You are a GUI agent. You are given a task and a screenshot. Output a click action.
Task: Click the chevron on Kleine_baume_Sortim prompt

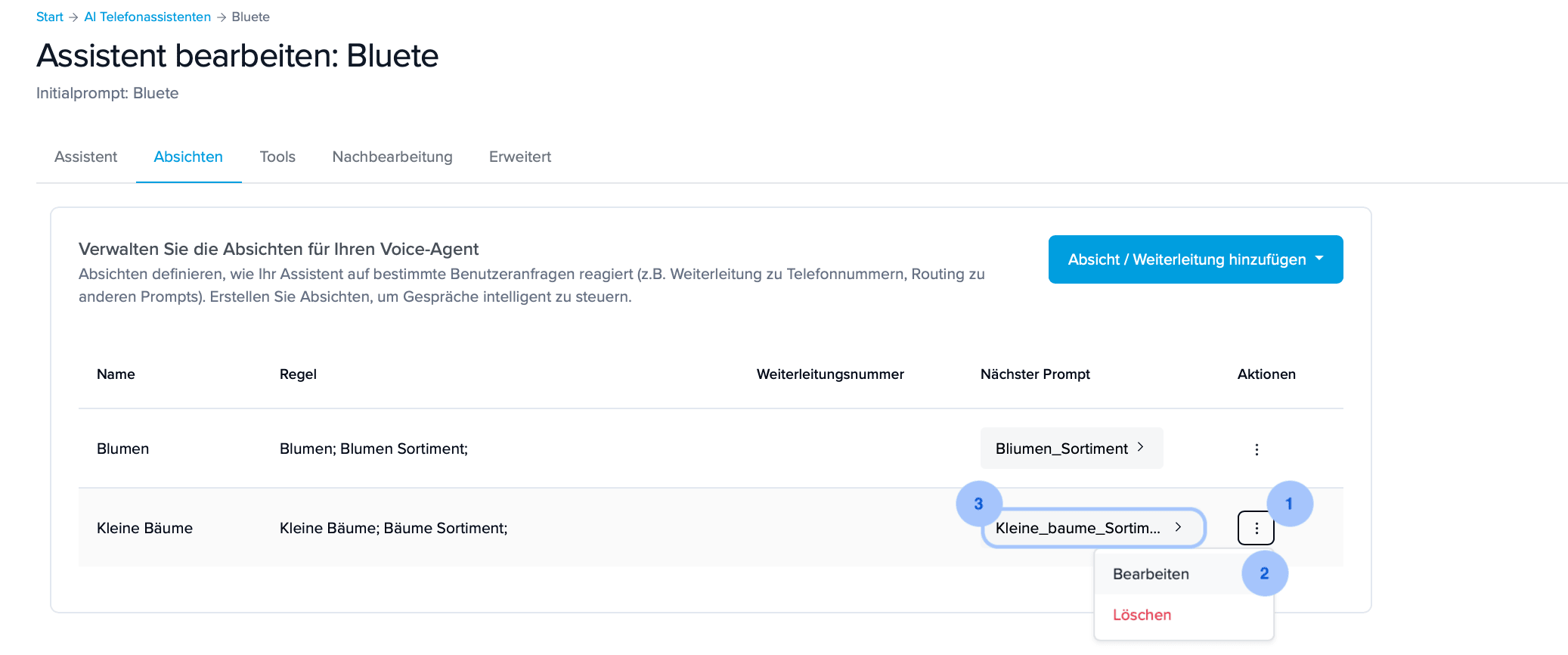point(1178,527)
